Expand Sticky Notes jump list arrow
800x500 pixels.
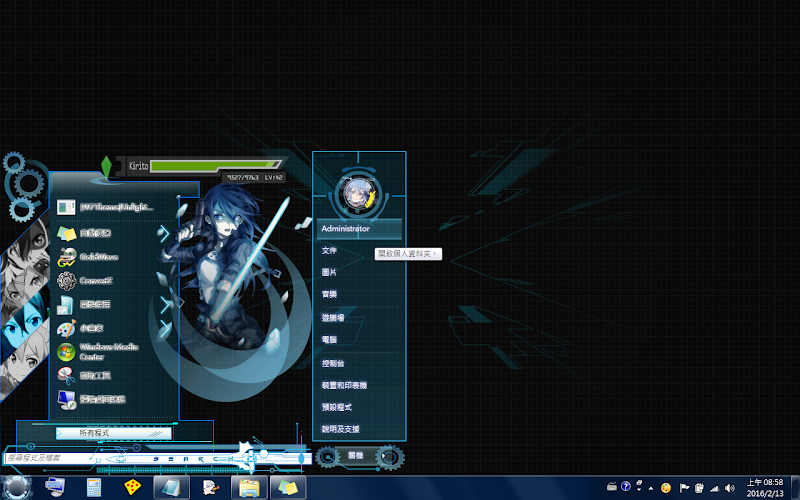[x=164, y=233]
